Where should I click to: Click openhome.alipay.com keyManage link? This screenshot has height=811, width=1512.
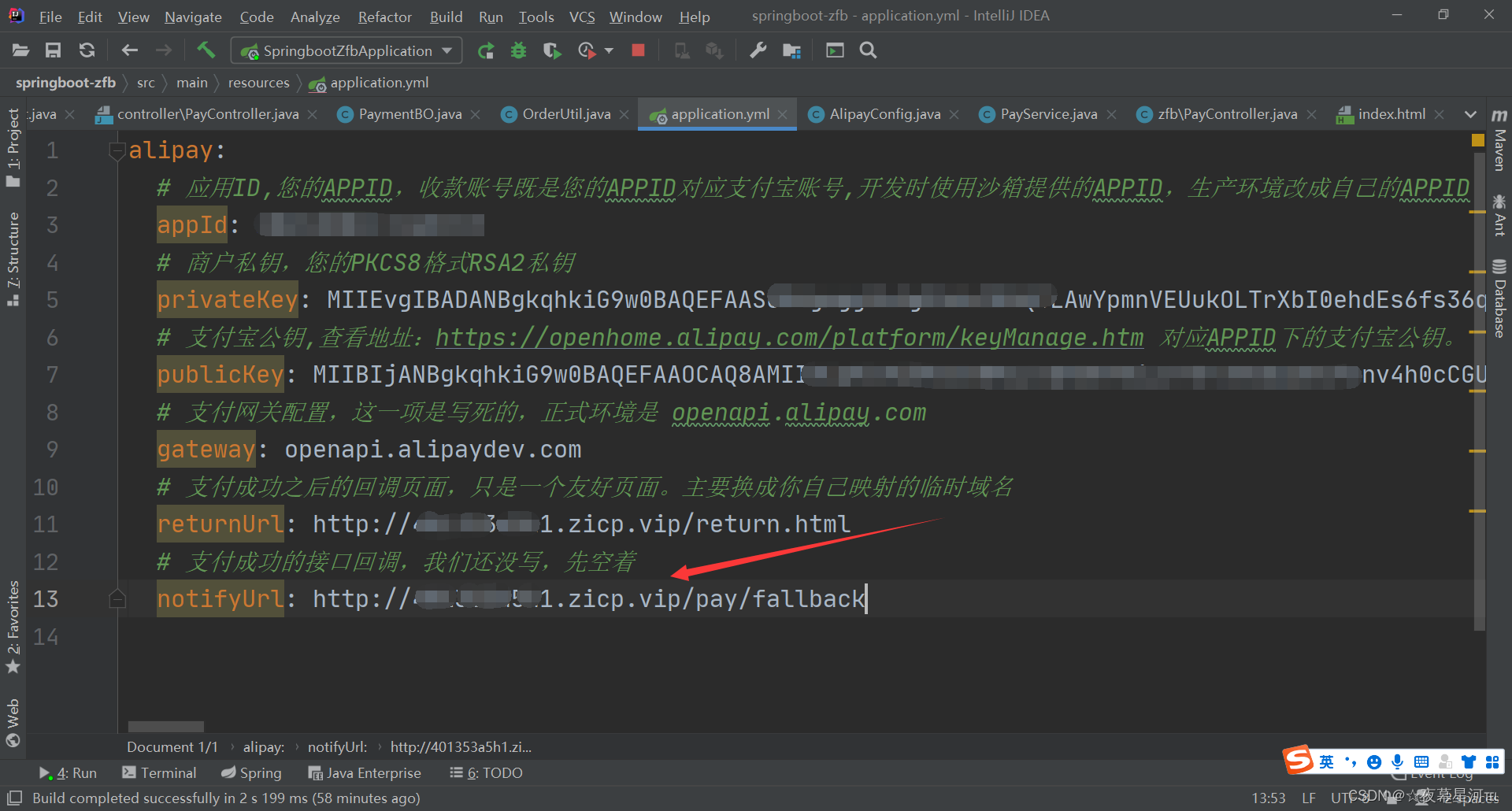pos(789,338)
